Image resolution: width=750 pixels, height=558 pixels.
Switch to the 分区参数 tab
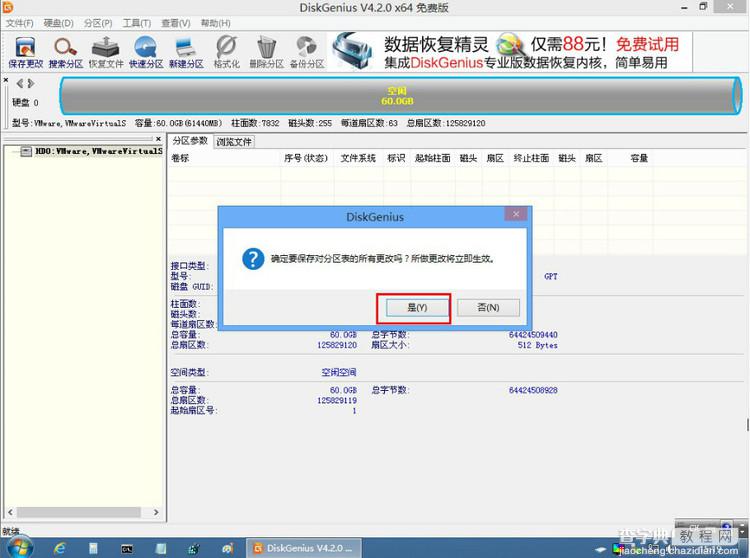(x=190, y=141)
